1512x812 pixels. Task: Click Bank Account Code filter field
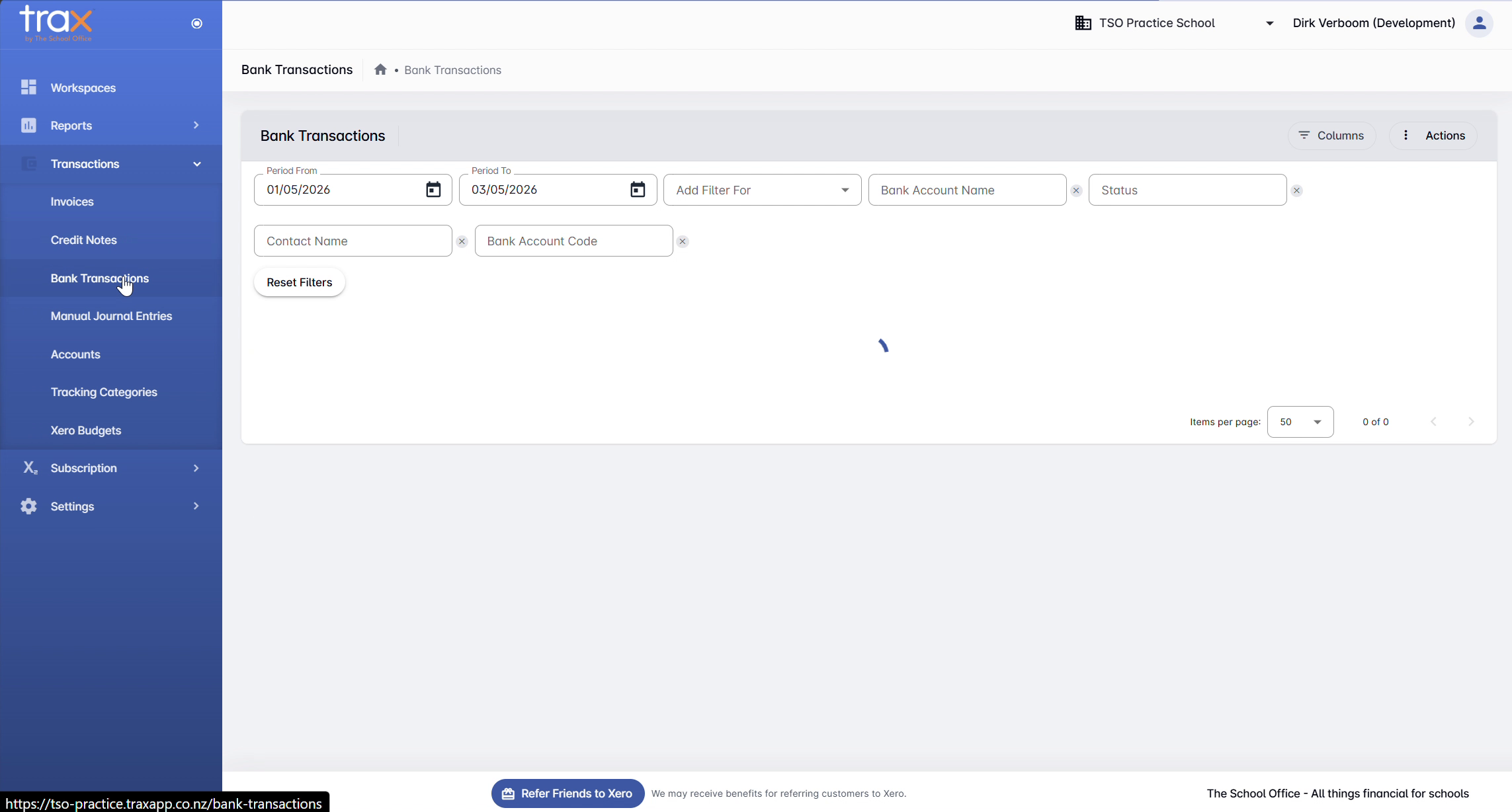pyautogui.click(x=573, y=241)
